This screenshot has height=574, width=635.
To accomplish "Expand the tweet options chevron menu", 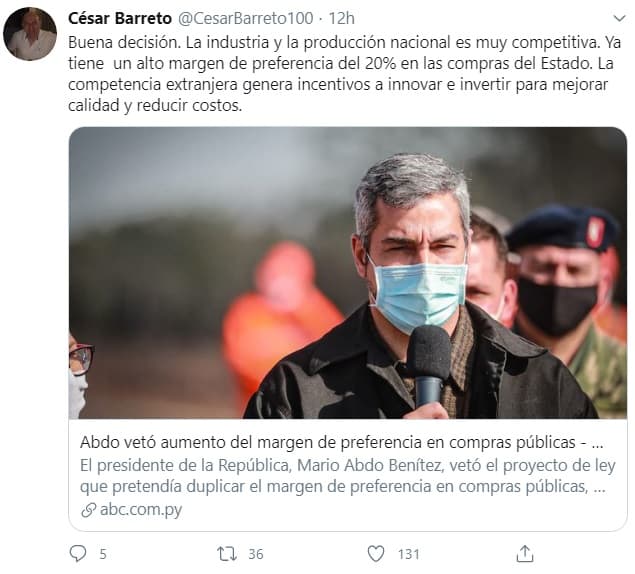I will click(619, 19).
